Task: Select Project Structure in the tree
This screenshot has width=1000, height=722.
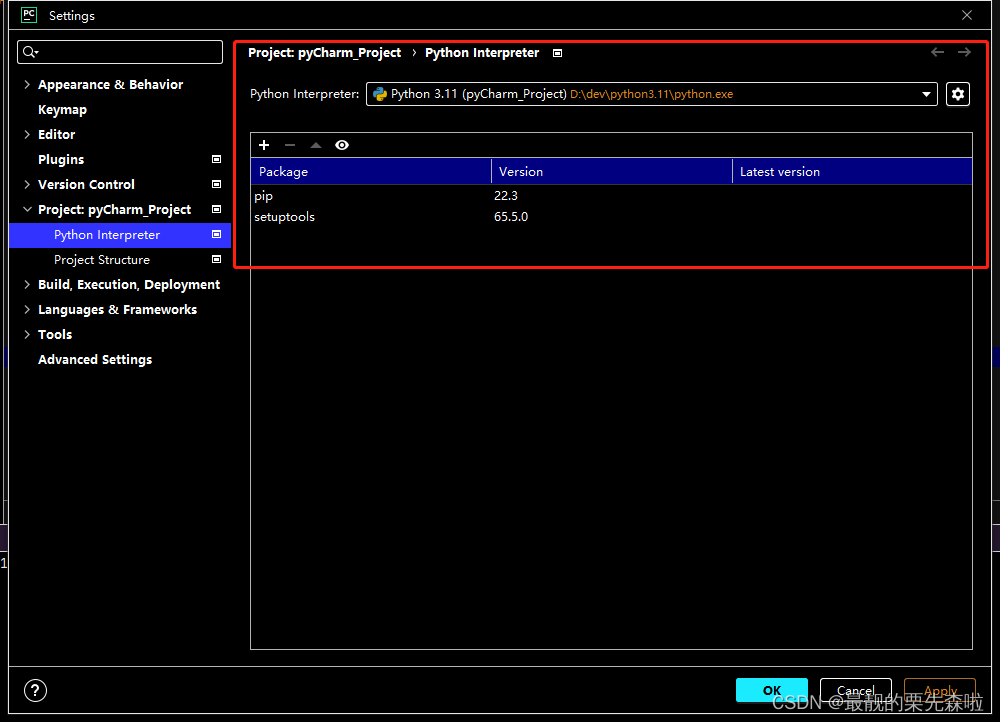Action: click(x=102, y=260)
